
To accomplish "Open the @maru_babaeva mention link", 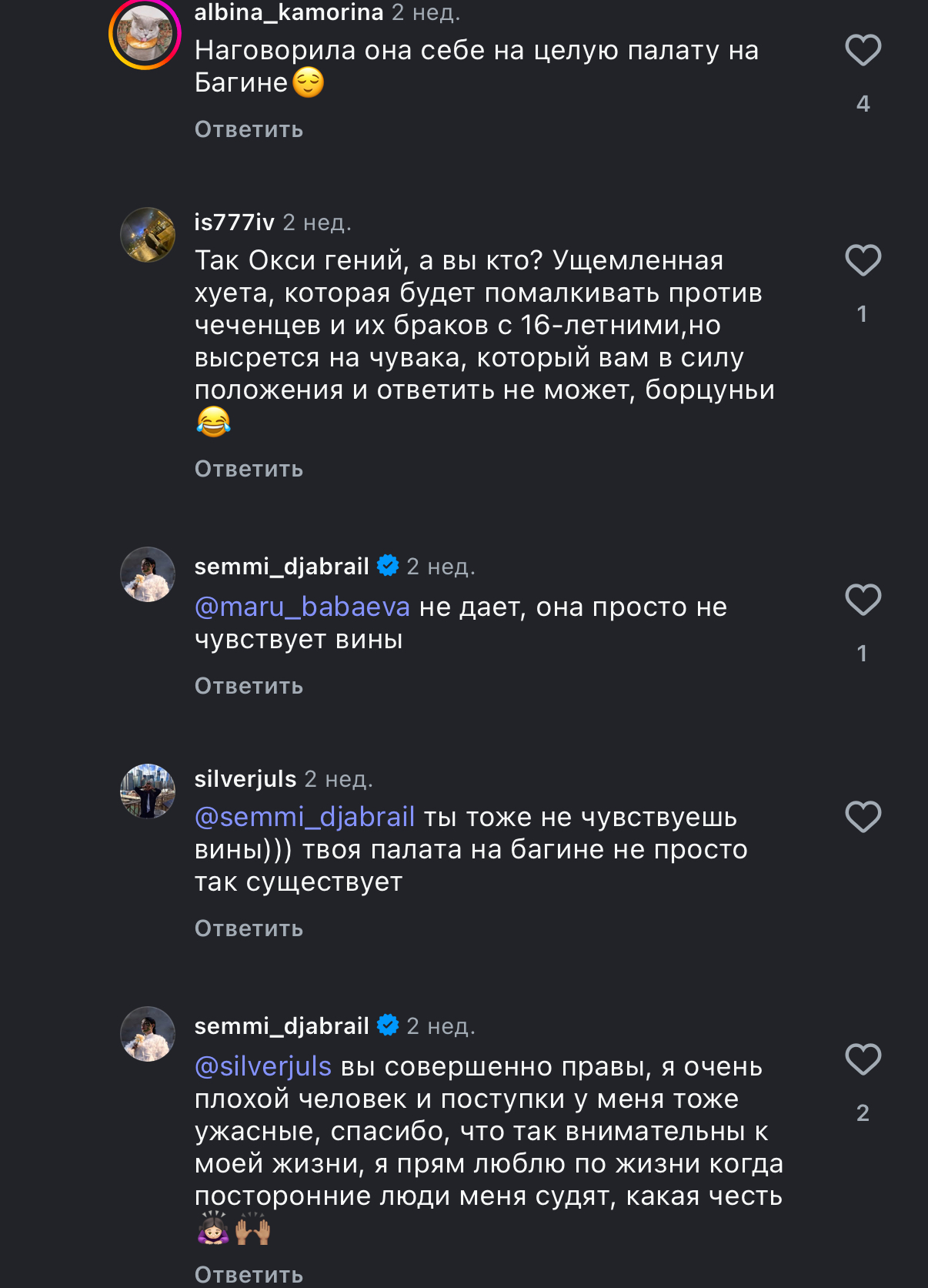I will [302, 607].
